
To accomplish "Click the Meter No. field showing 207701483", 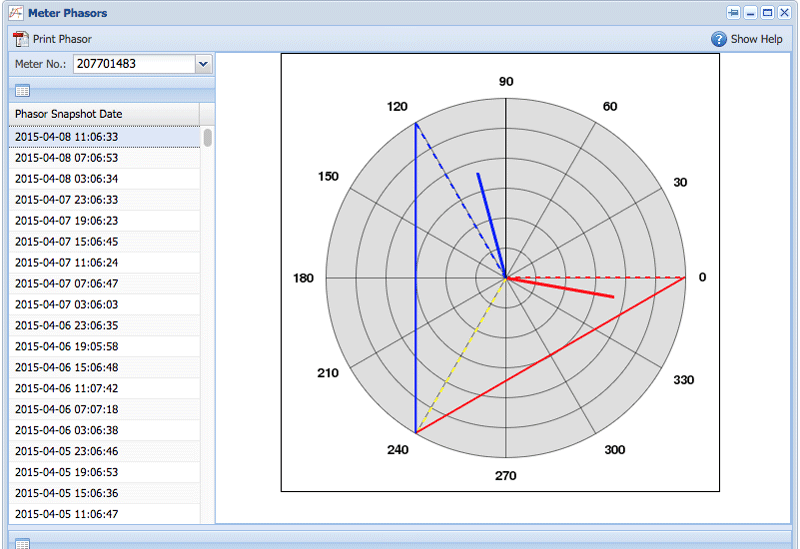I will [135, 64].
